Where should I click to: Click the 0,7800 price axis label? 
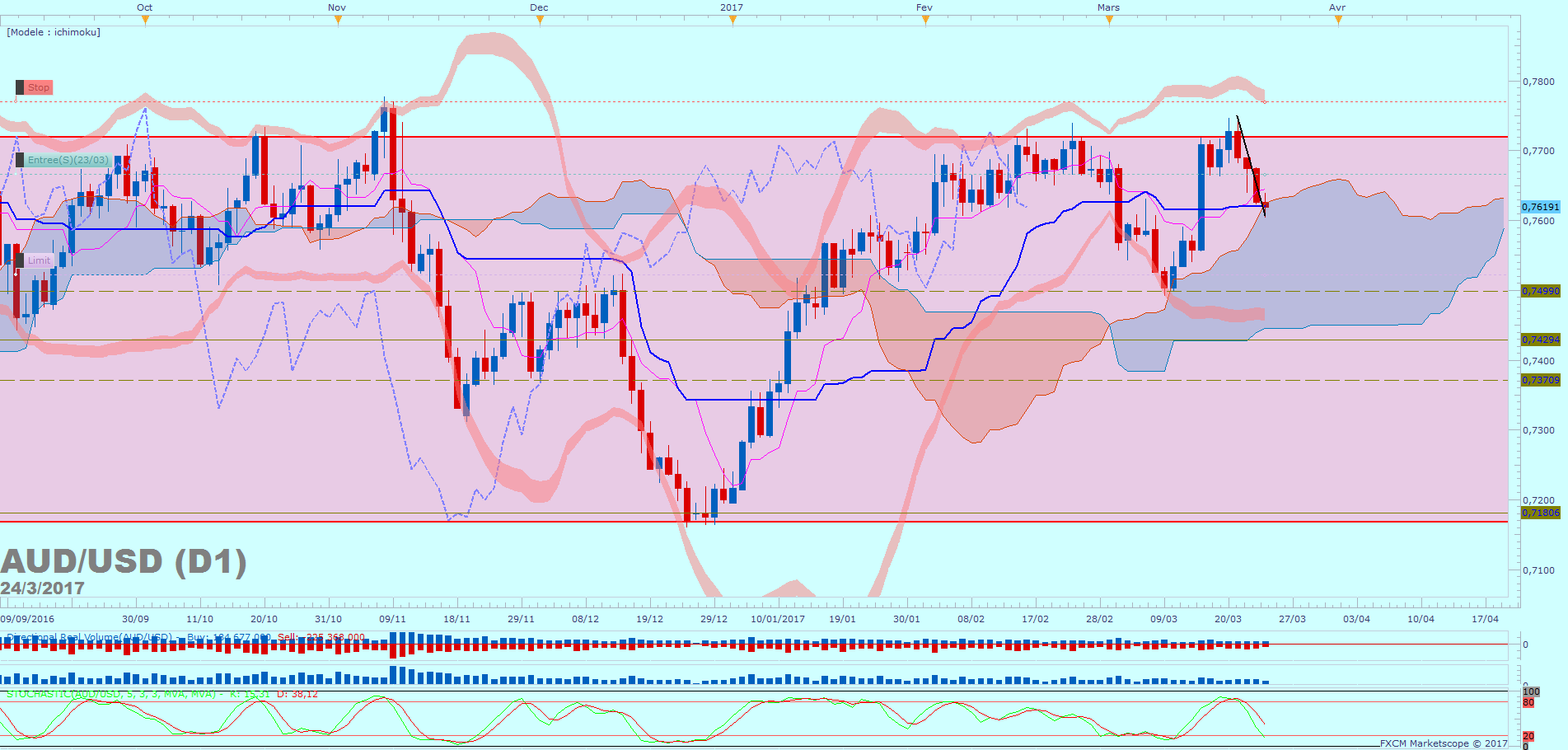pyautogui.click(x=1538, y=82)
